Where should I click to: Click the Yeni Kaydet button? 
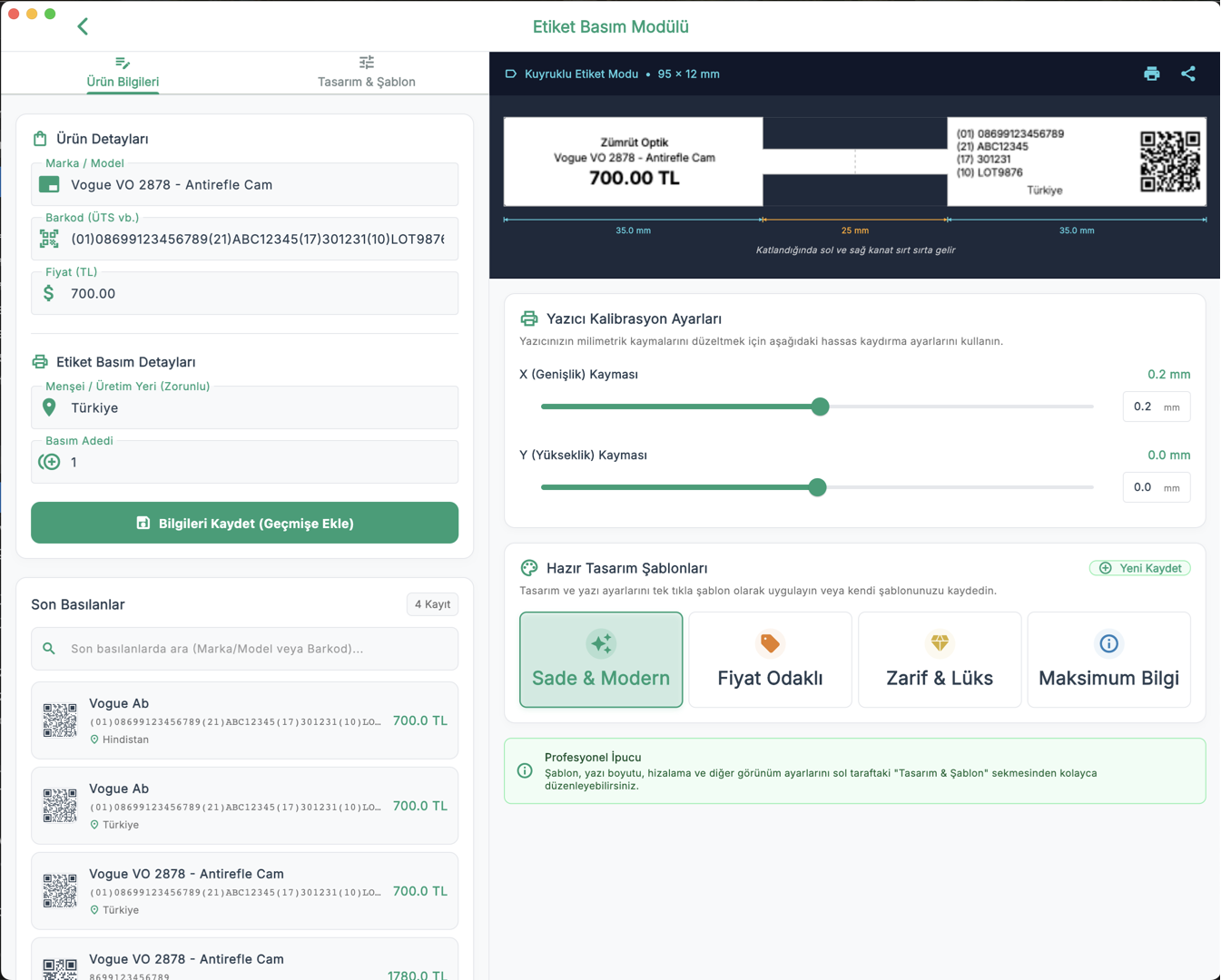click(x=1140, y=568)
